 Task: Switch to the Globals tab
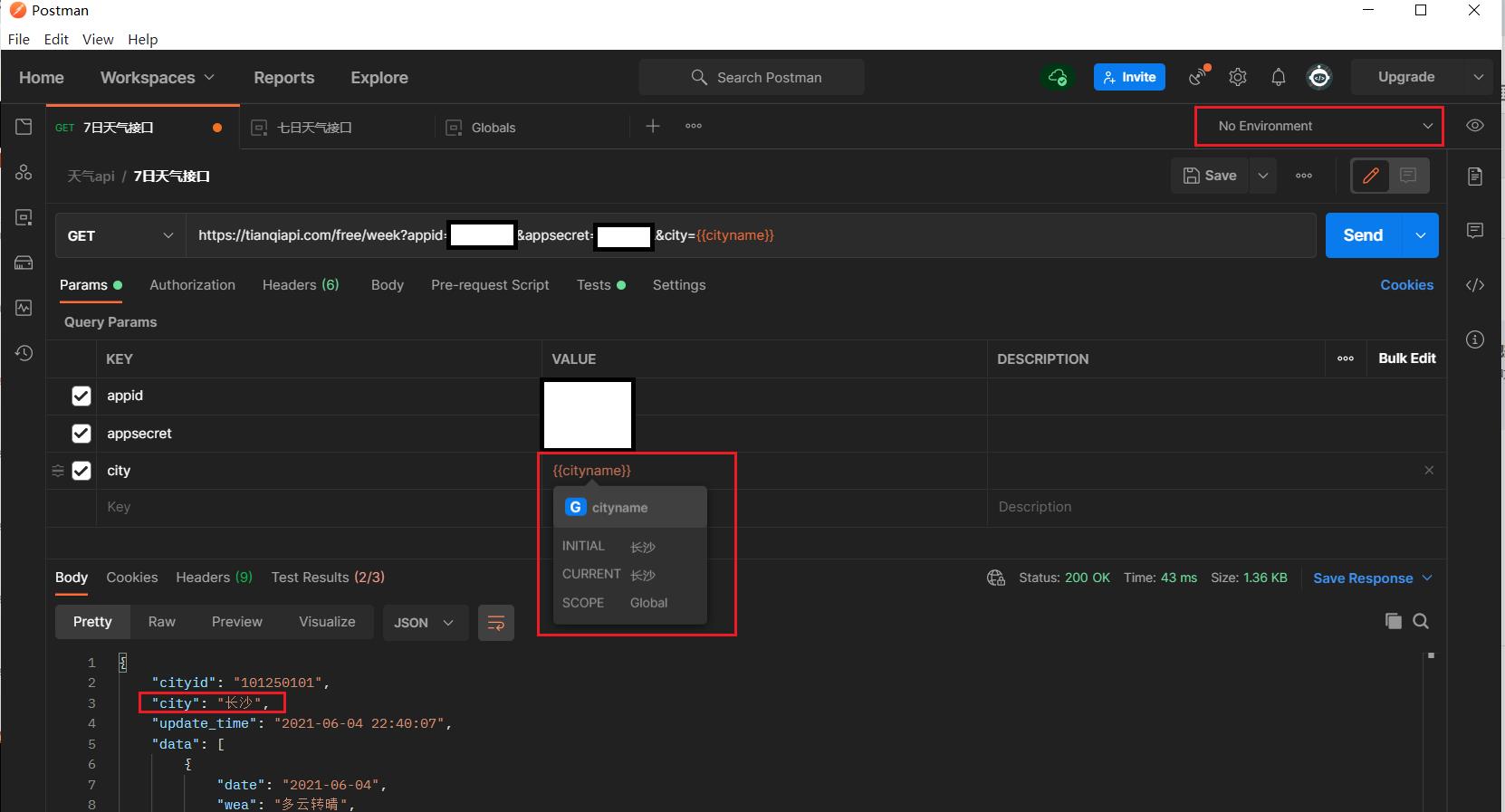[x=494, y=128]
